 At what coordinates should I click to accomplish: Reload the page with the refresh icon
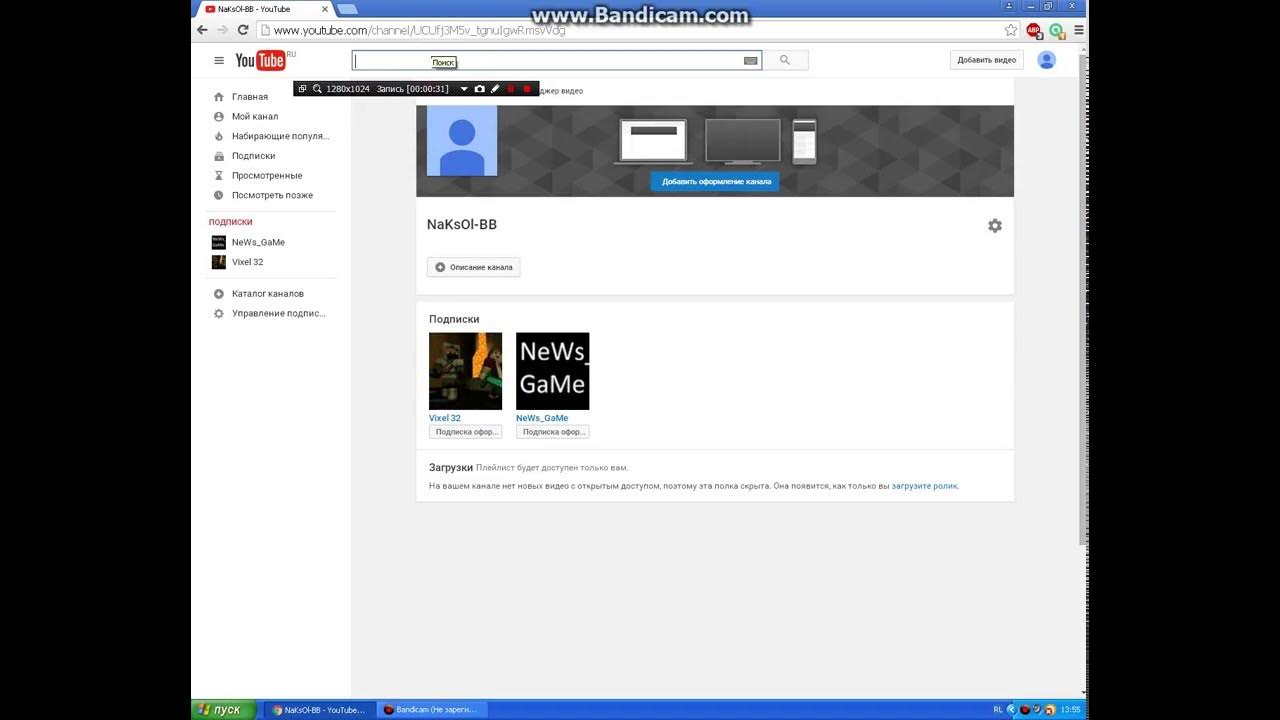[243, 30]
